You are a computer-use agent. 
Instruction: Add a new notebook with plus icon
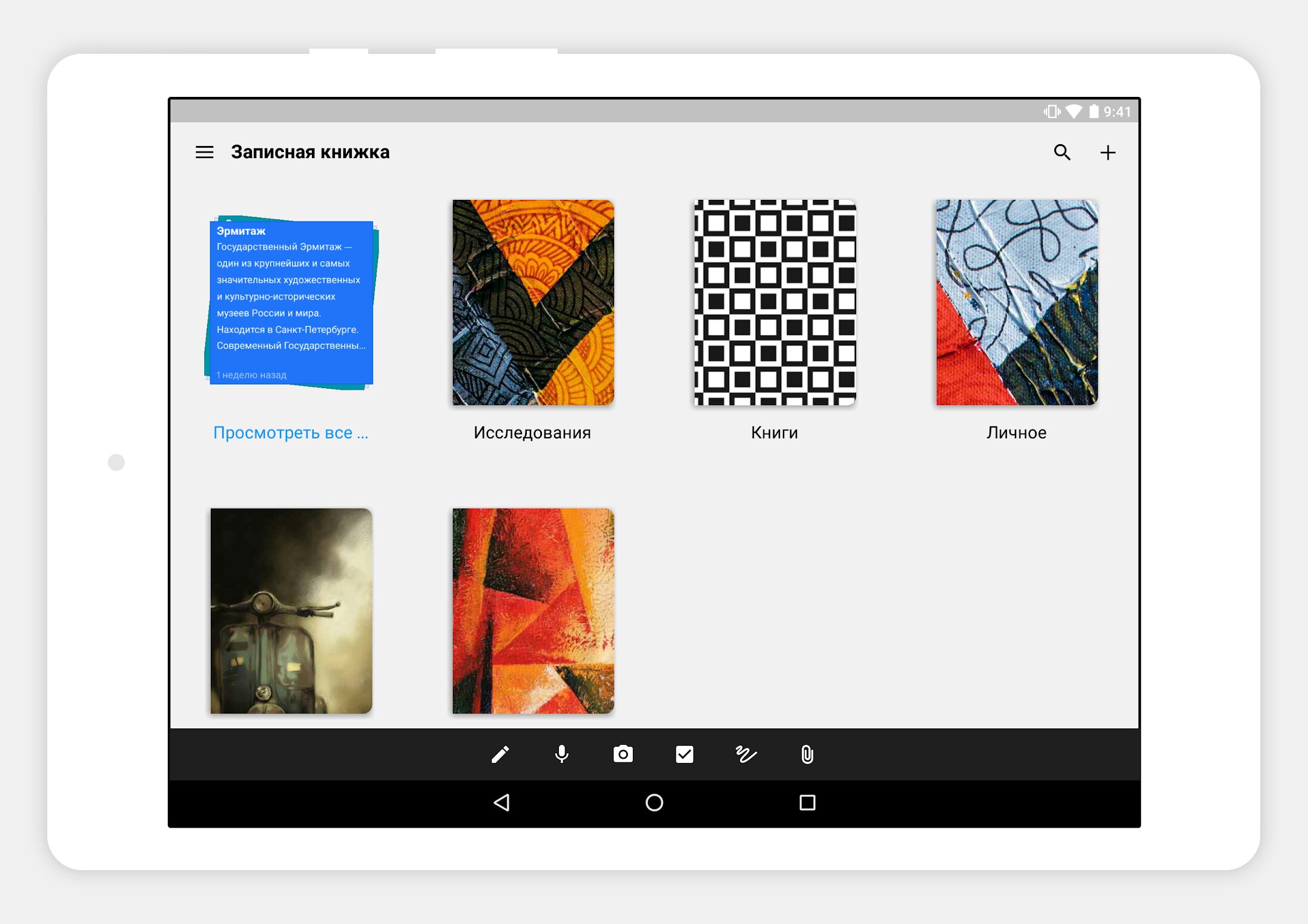[x=1108, y=152]
